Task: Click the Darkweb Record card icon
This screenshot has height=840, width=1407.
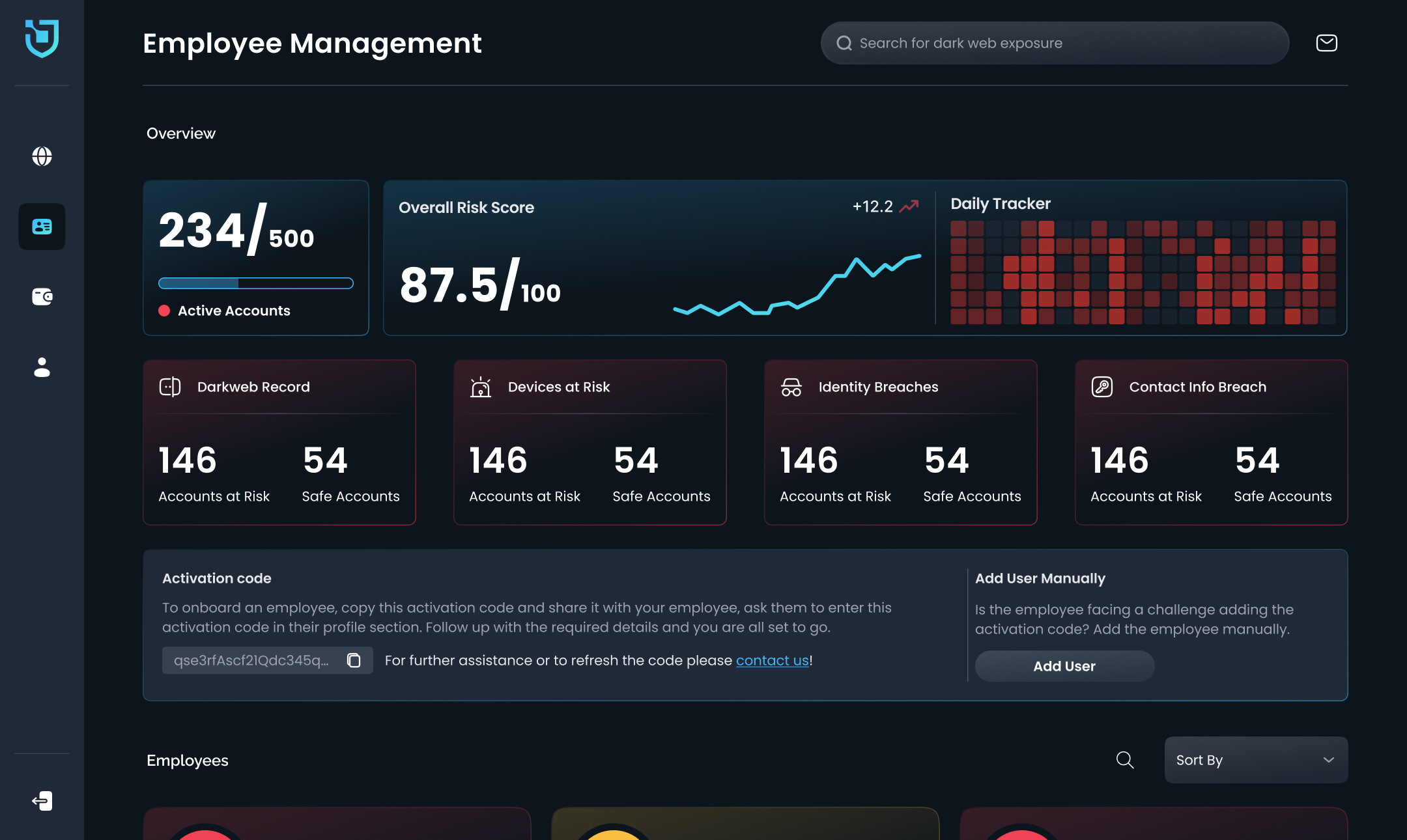Action: [170, 387]
